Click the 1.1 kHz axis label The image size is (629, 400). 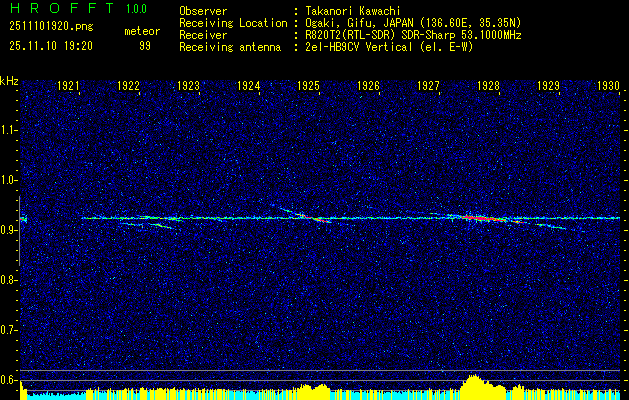click(7, 130)
